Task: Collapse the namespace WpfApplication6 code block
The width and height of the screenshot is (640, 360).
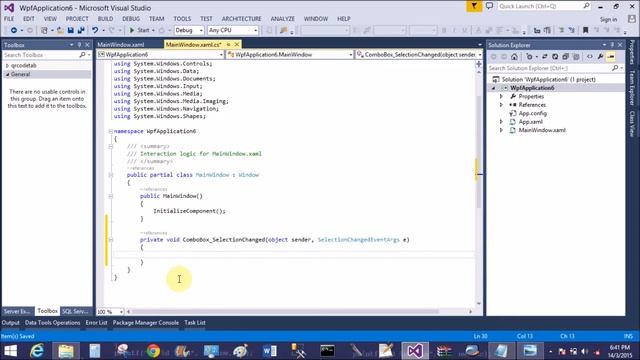Action: (111, 131)
